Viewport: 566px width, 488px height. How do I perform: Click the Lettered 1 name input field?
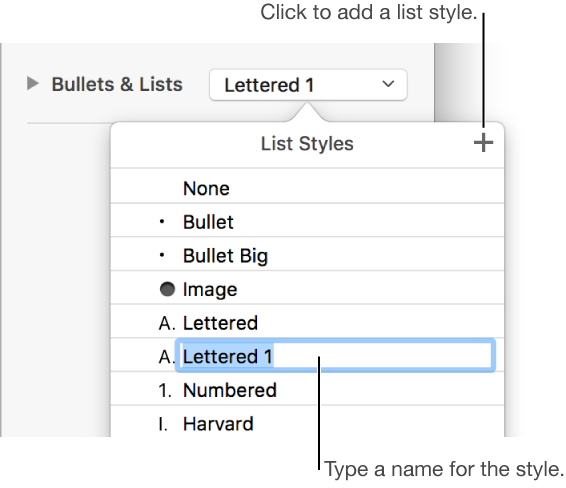click(x=335, y=355)
